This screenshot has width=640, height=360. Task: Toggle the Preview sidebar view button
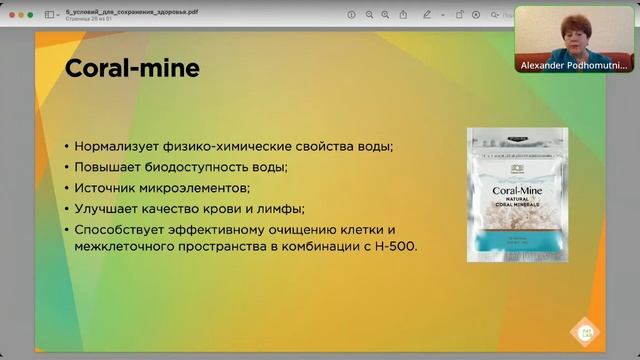[x=49, y=15]
